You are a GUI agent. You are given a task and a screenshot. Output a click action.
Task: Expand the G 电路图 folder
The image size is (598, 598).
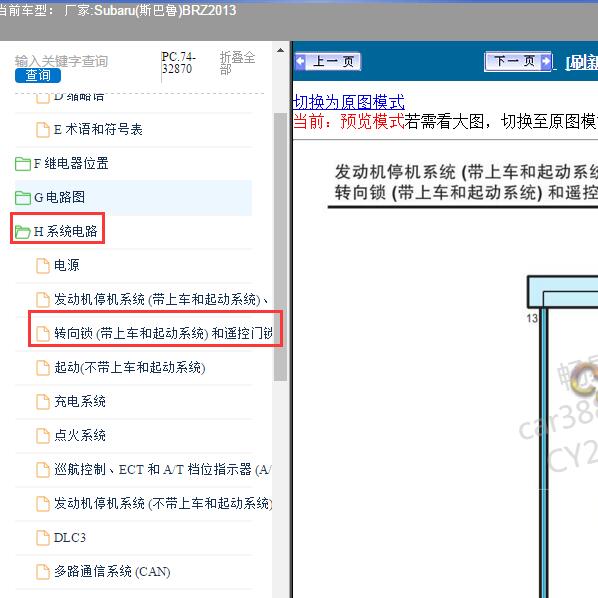pyautogui.click(x=59, y=198)
